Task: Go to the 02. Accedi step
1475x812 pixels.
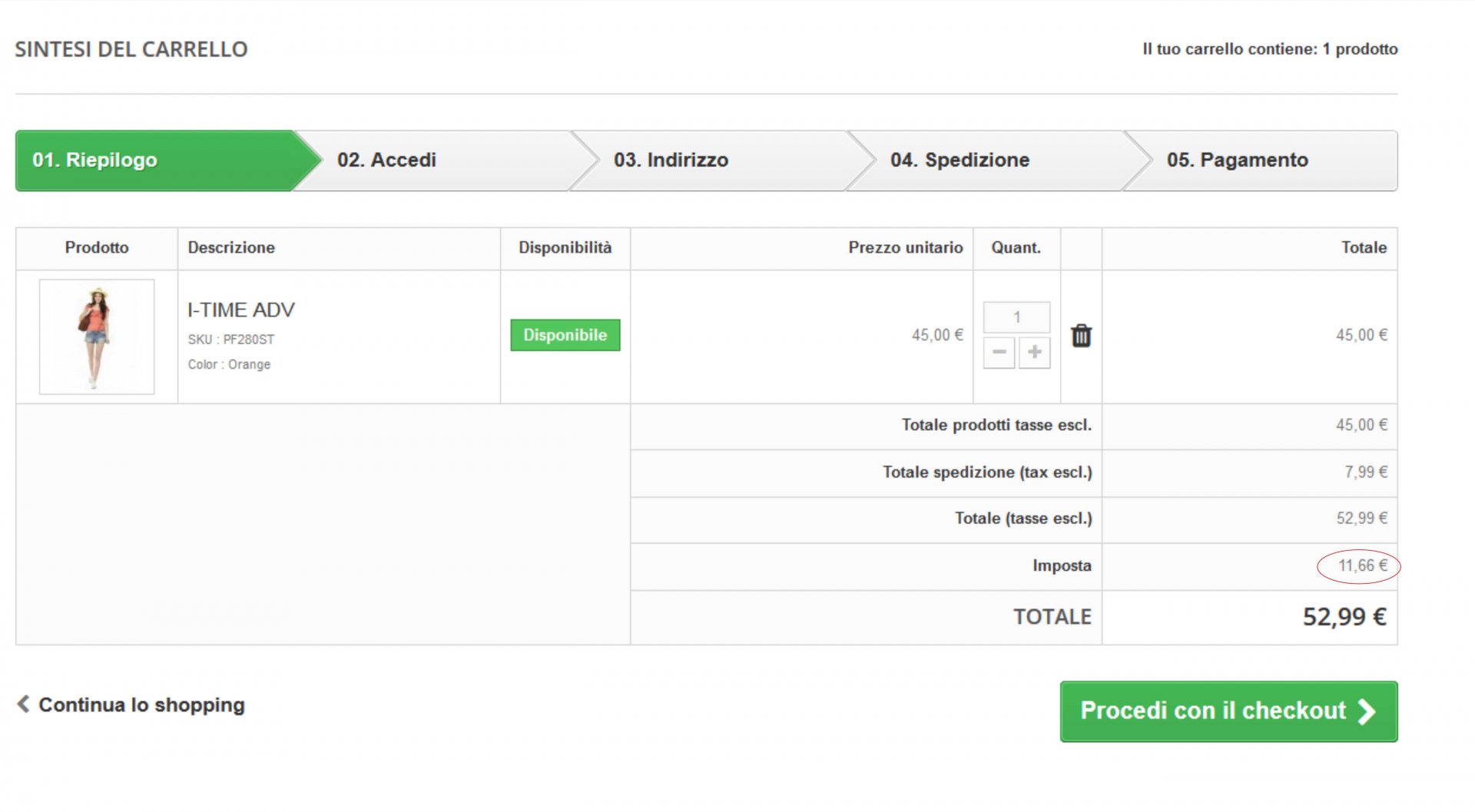Action: click(386, 160)
